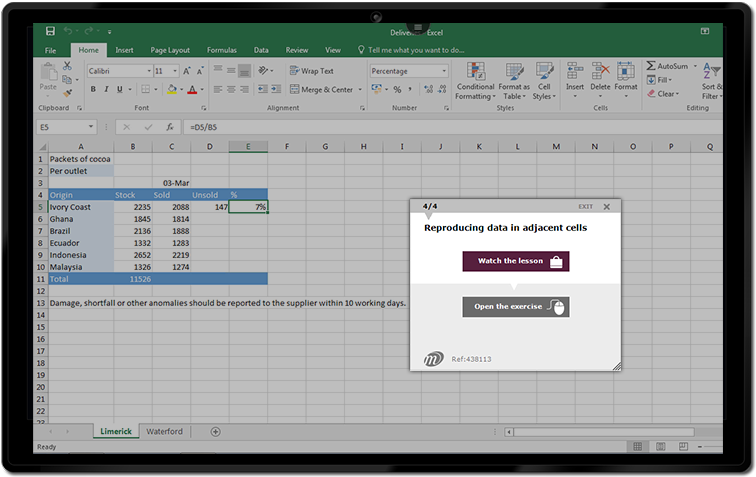756x477 pixels.
Task: Switch to the Insert ribbon tab
Action: 124,50
